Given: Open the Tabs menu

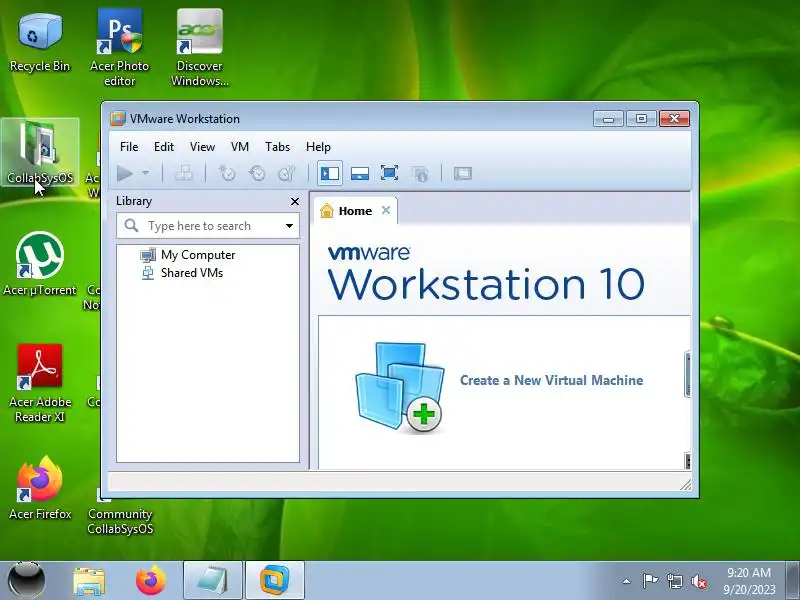Looking at the screenshot, I should tap(278, 147).
